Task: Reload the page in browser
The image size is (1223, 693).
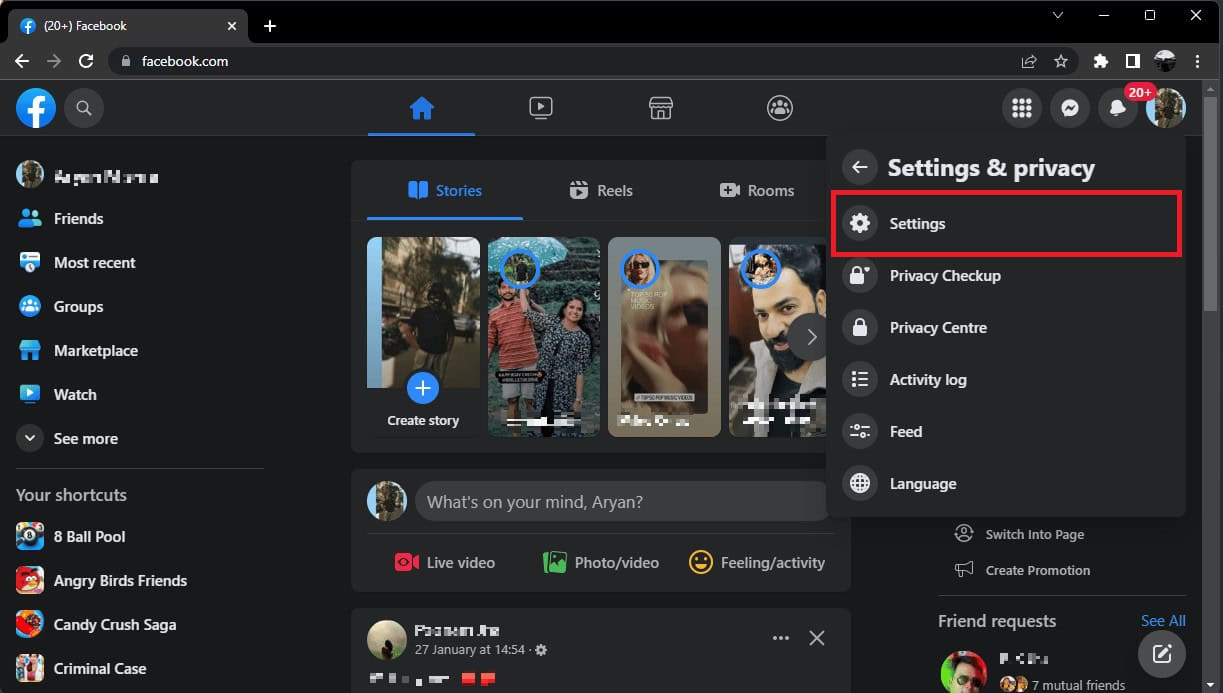Action: [x=86, y=61]
